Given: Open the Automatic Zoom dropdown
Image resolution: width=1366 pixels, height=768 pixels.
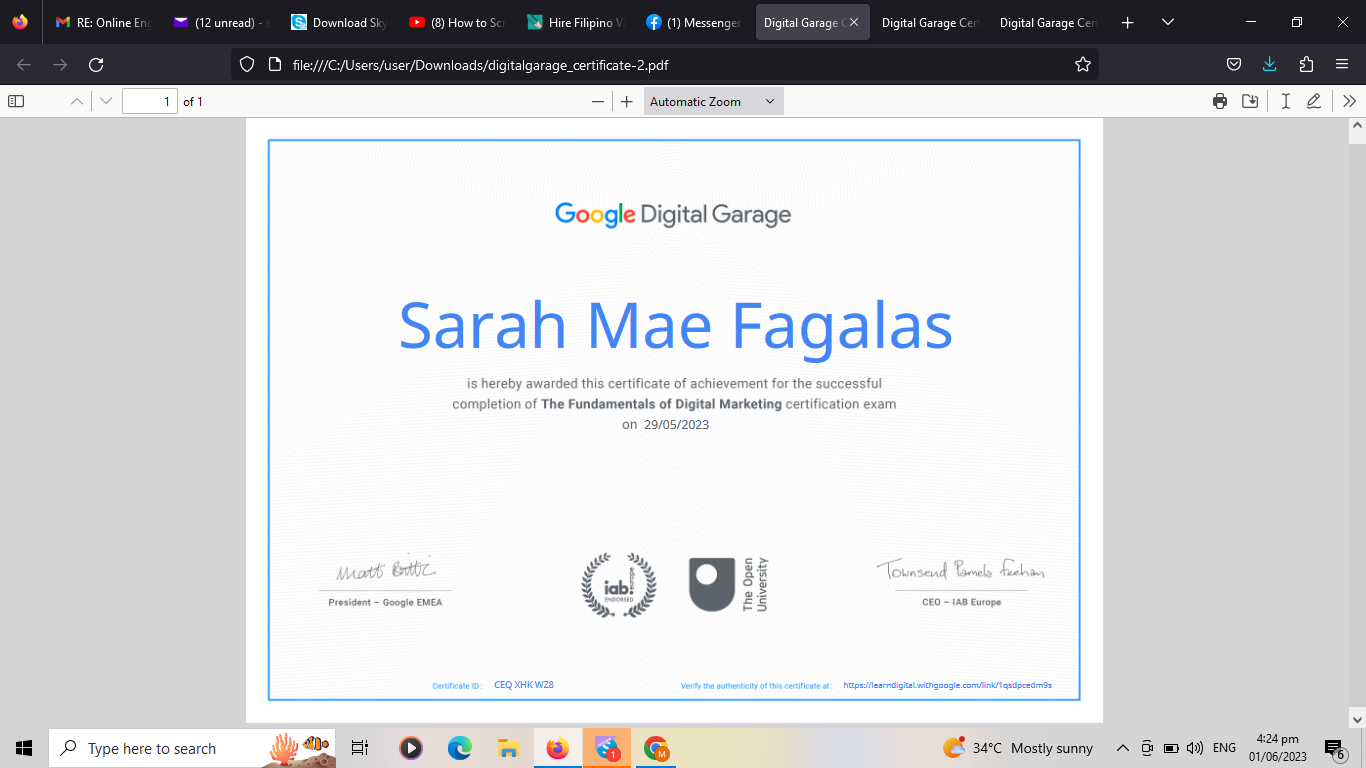Looking at the screenshot, I should 713,101.
